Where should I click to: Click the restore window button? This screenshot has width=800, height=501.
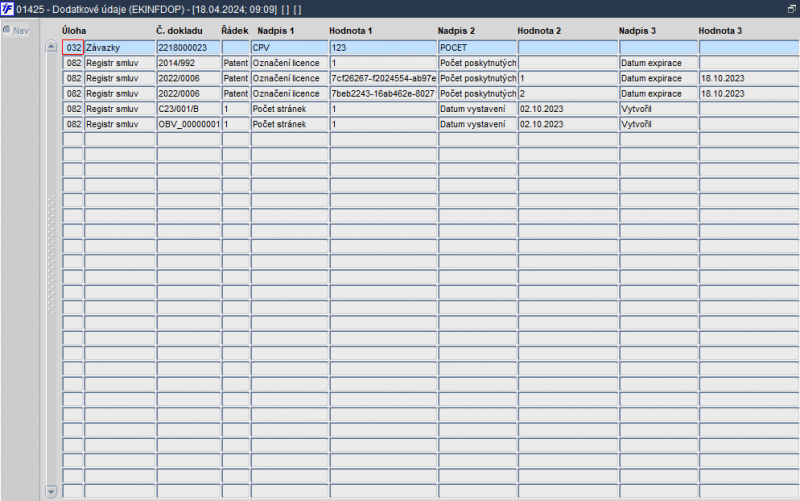click(x=792, y=9)
